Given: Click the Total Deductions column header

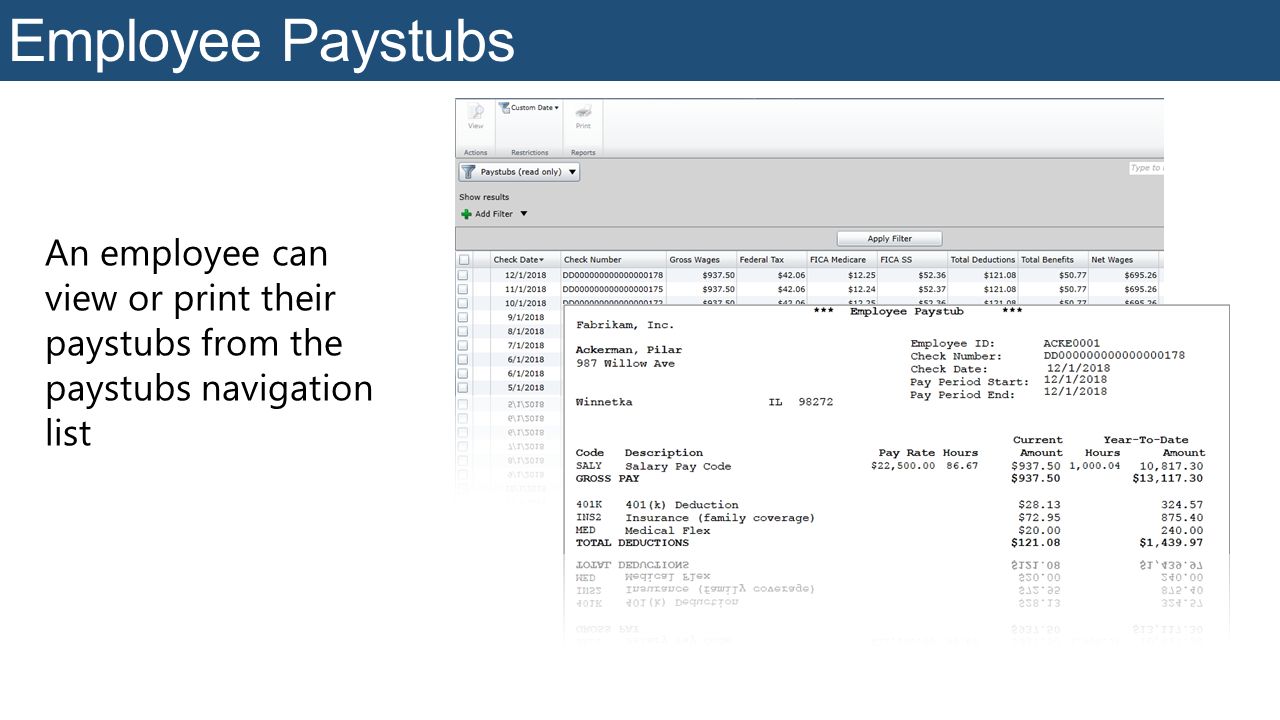Looking at the screenshot, I should (x=982, y=260).
